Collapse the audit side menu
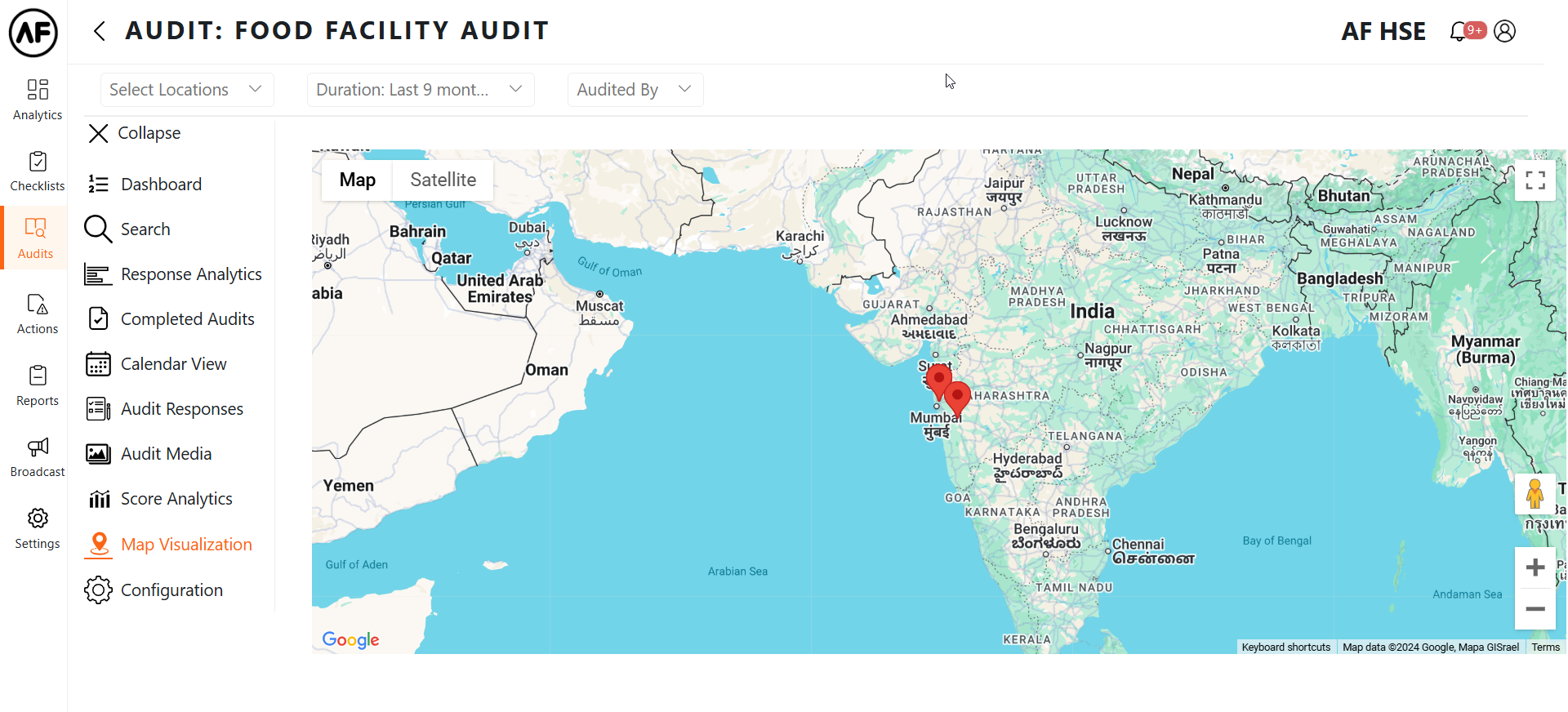Image resolution: width=1568 pixels, height=712 pixels. 135,133
